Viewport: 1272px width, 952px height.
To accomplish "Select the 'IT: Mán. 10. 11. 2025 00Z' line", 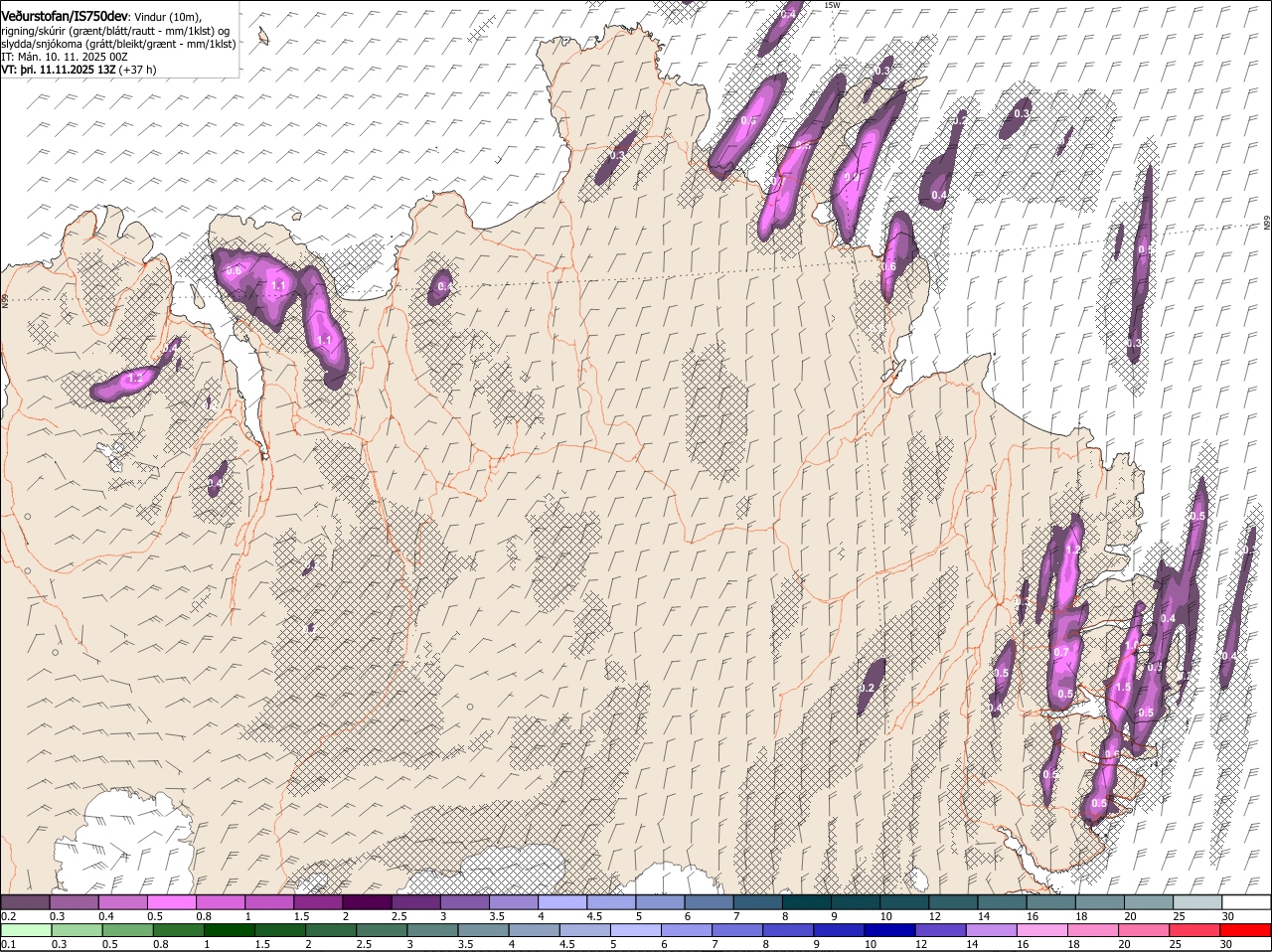I will coord(65,57).
